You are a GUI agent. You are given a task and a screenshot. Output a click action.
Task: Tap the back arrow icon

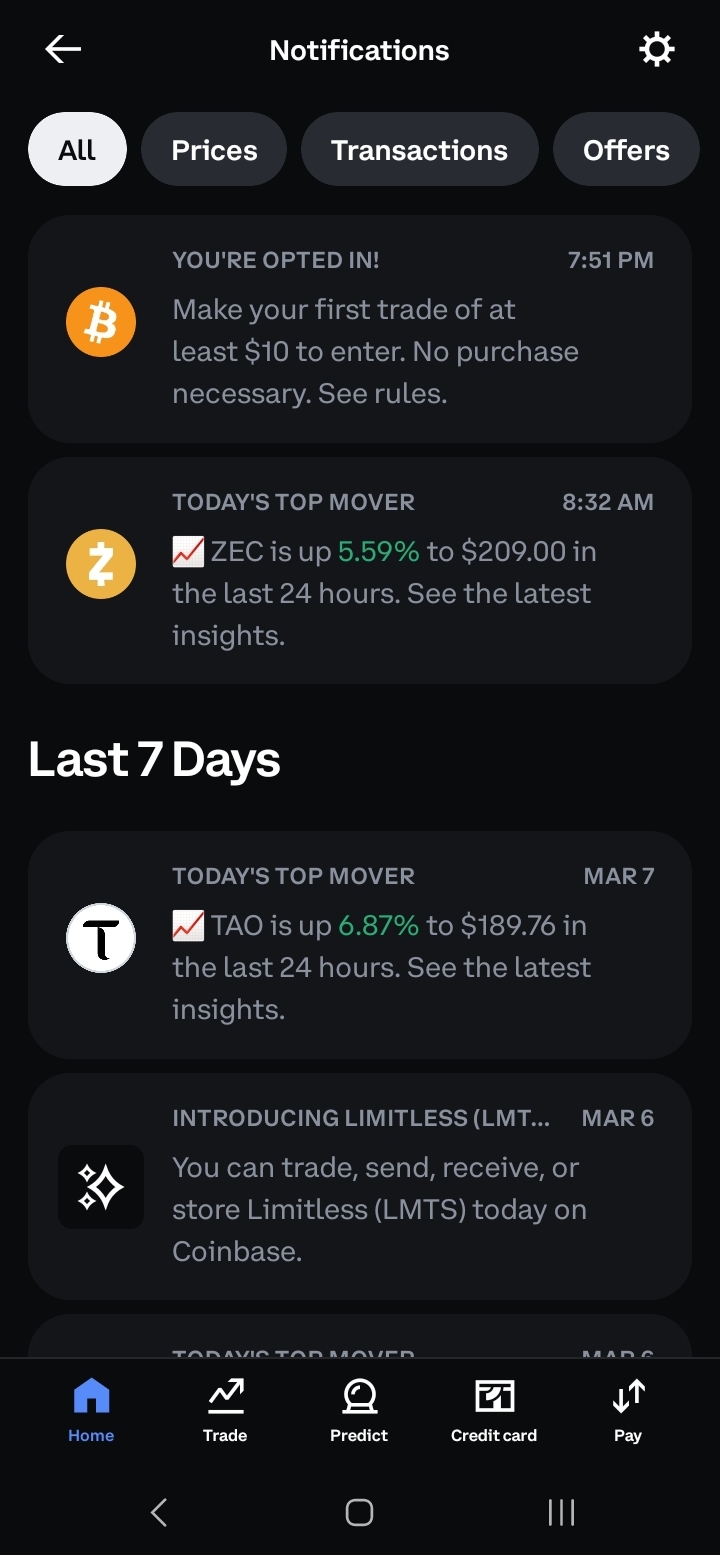[63, 50]
